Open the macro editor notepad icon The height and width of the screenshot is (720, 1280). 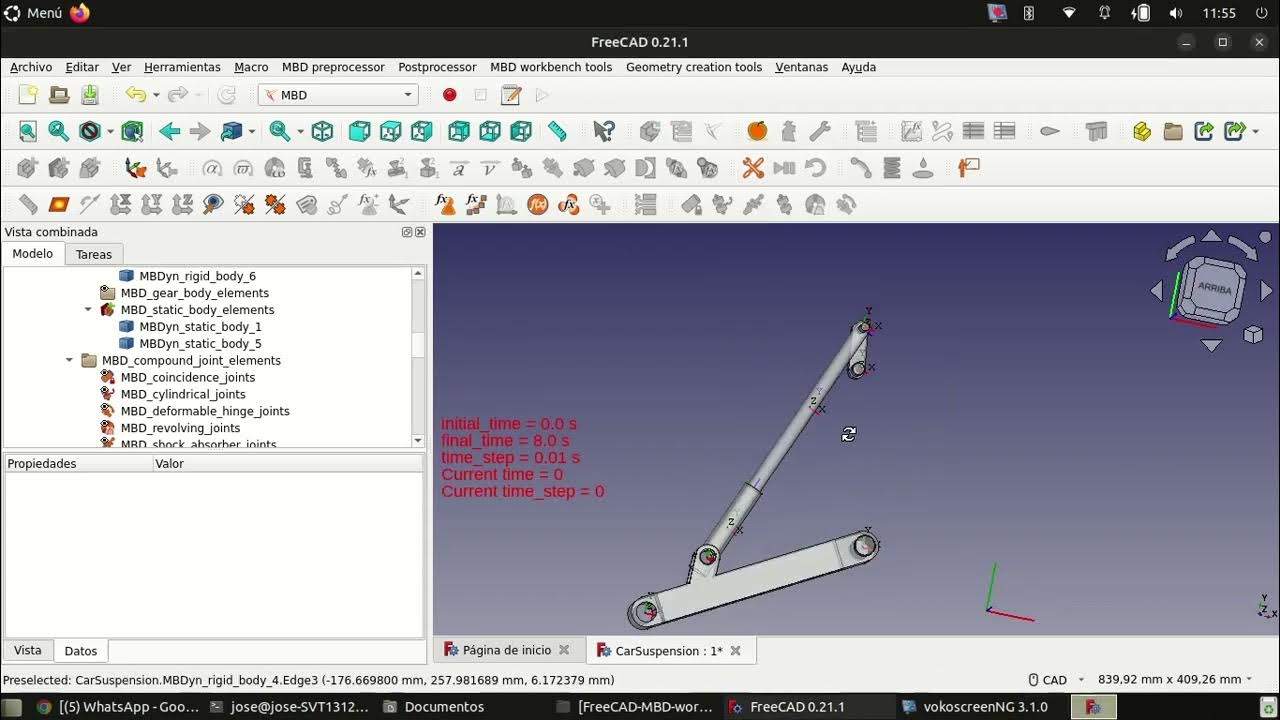tap(511, 95)
